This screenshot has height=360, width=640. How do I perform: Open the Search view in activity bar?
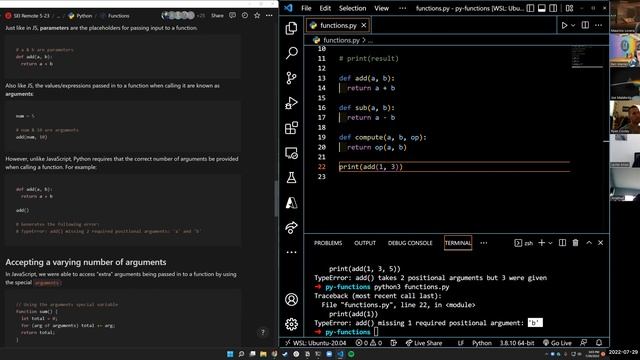[x=291, y=53]
